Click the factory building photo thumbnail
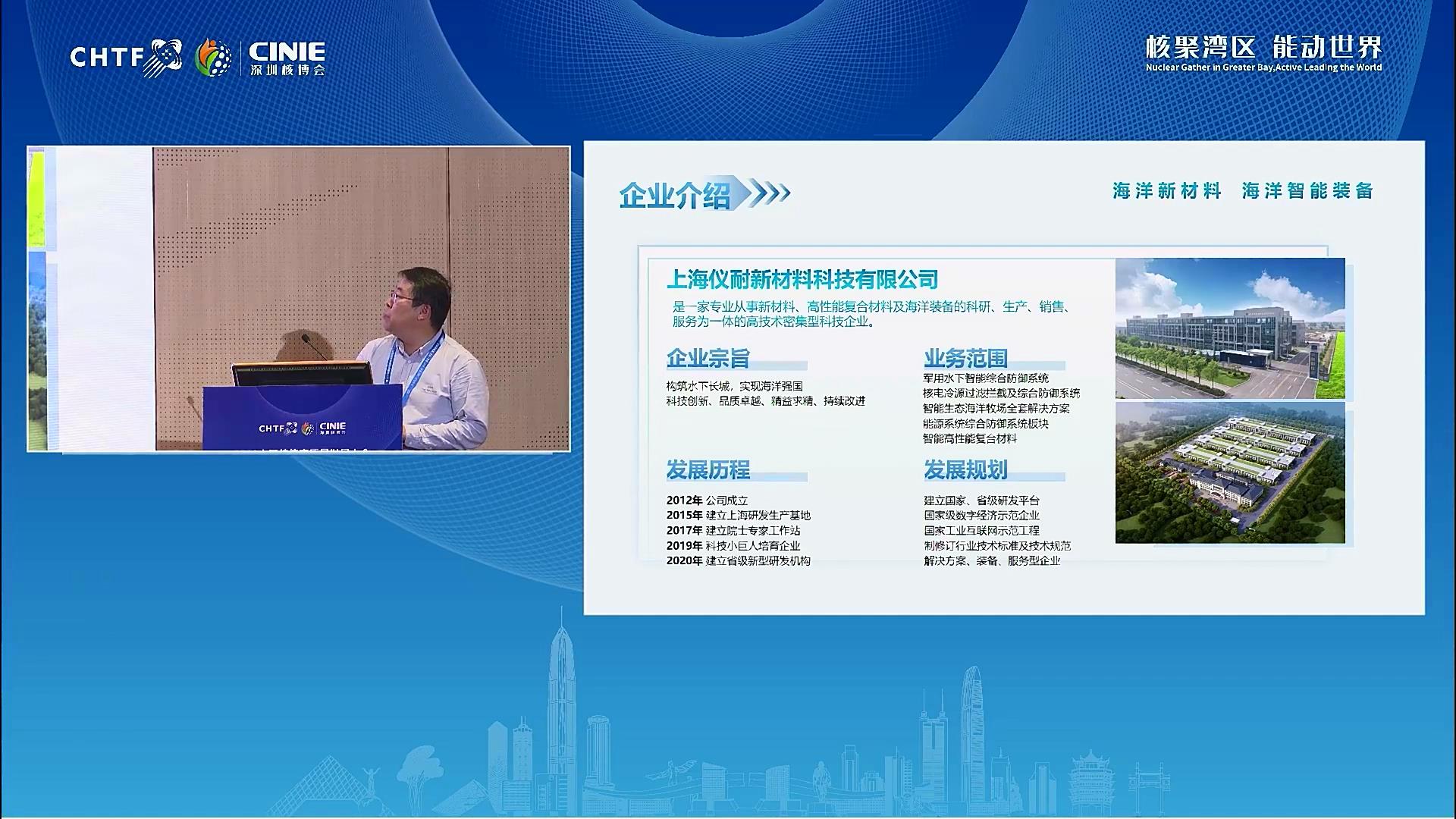 1230,328
